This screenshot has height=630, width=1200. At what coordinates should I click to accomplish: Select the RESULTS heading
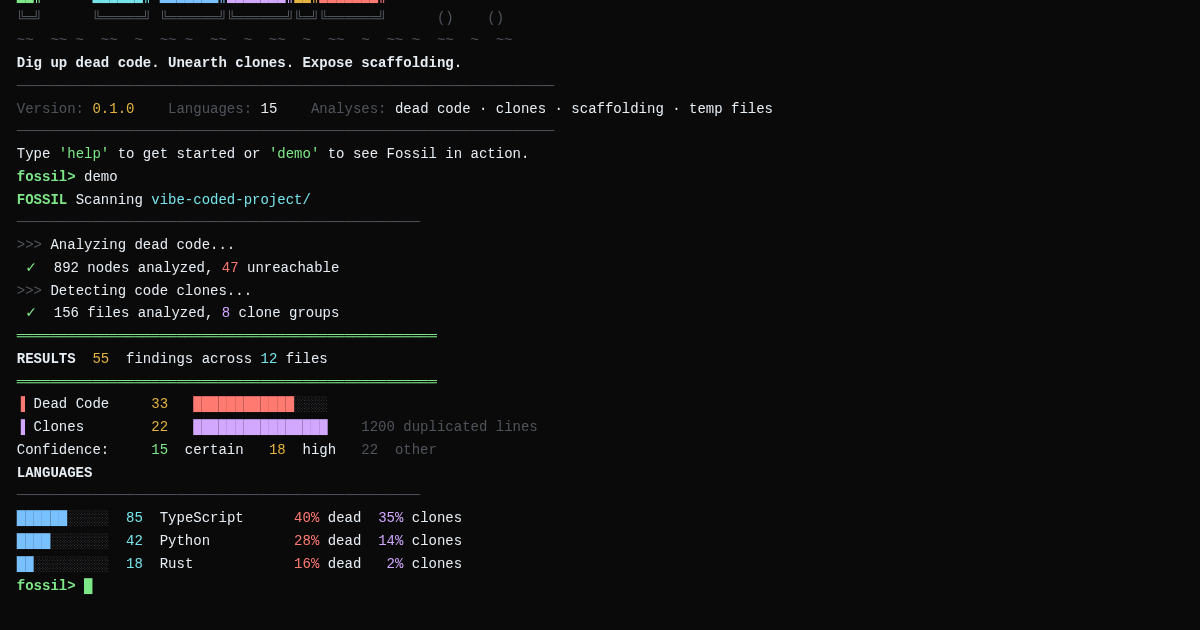(46, 359)
